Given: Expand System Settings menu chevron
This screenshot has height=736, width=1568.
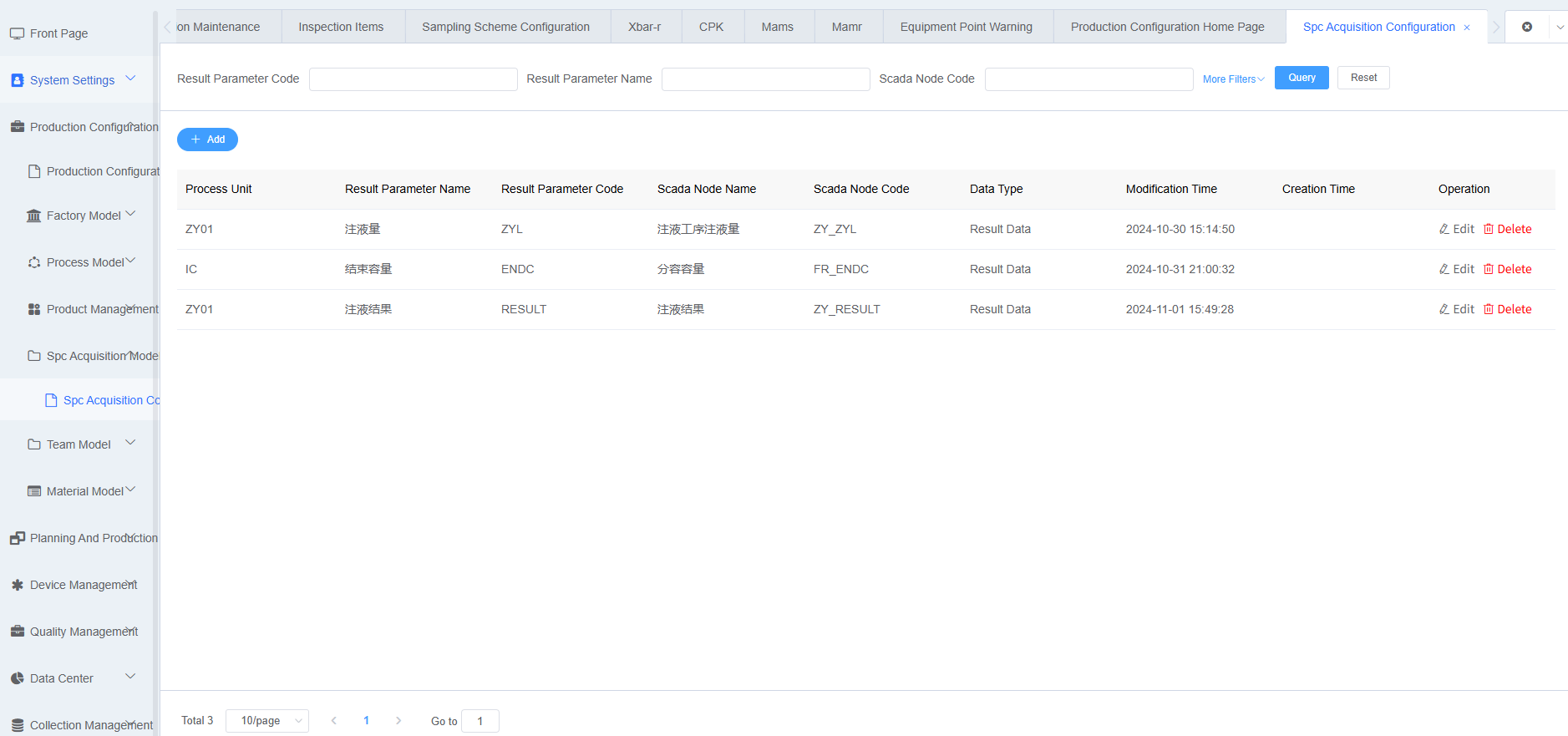Looking at the screenshot, I should [130, 79].
